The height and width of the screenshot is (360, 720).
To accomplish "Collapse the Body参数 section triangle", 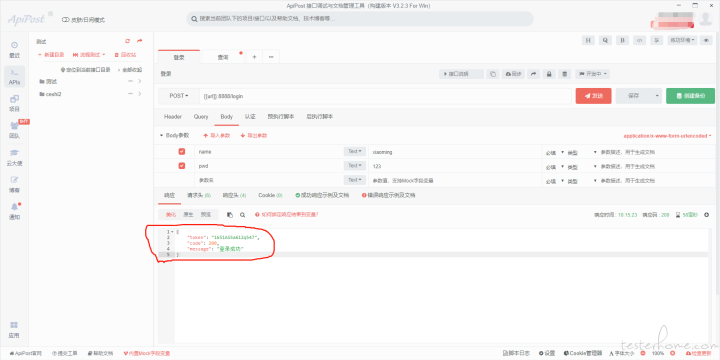I will tap(161, 135).
